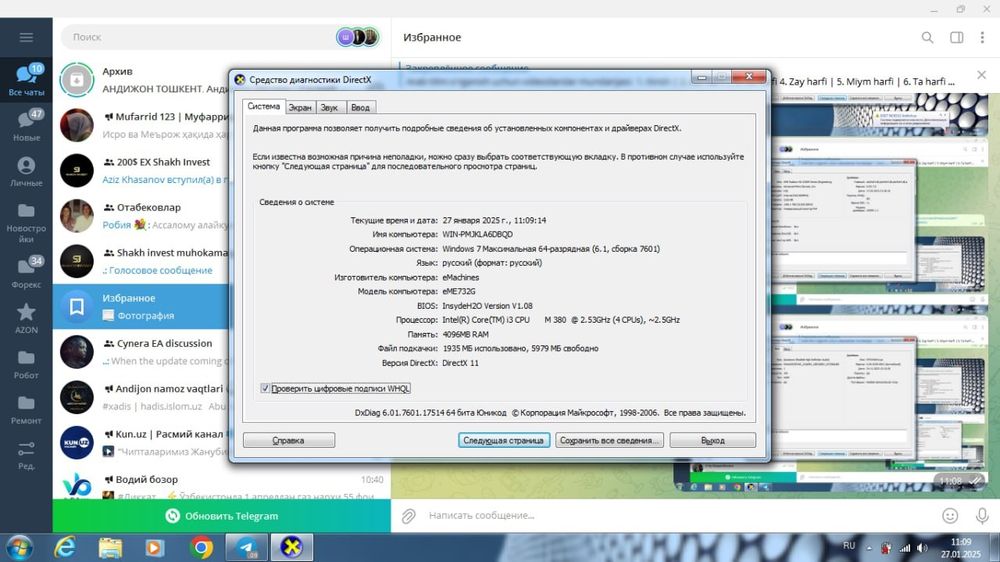Open File Explorer from taskbar
Viewport: 1000px width, 562px height.
tap(110, 547)
